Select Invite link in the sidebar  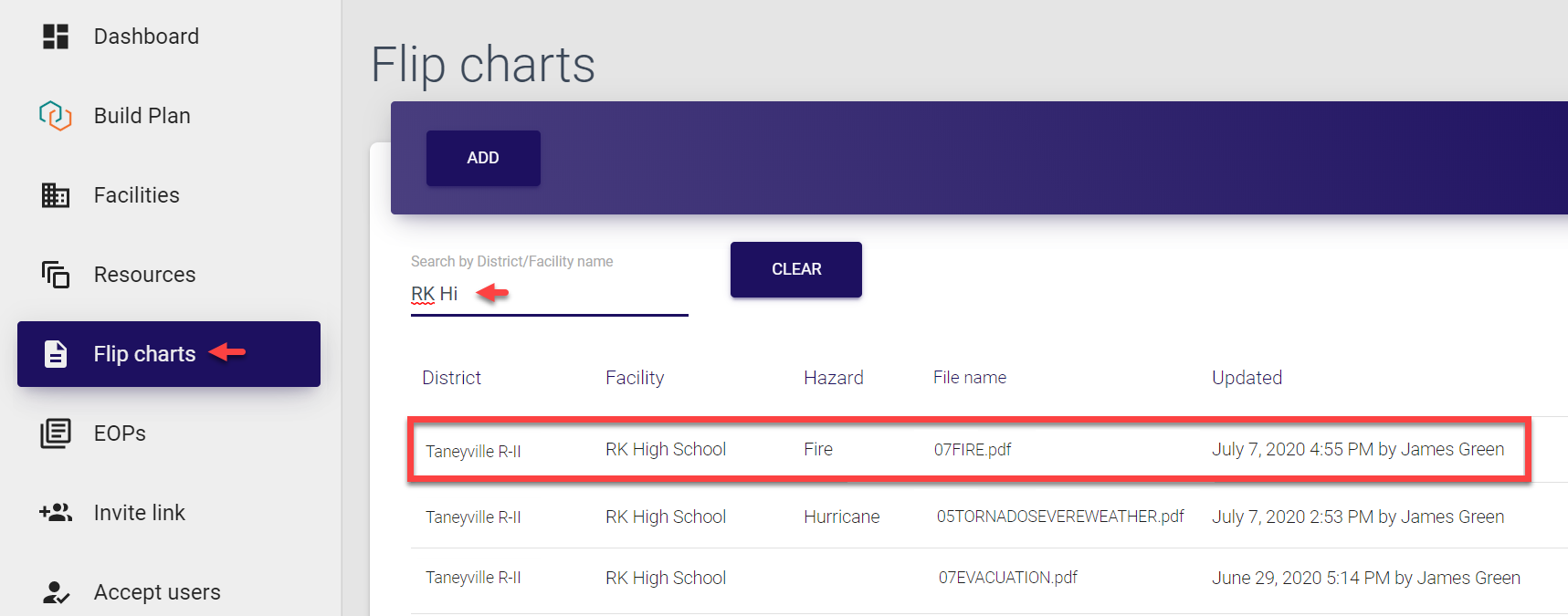[139, 513]
